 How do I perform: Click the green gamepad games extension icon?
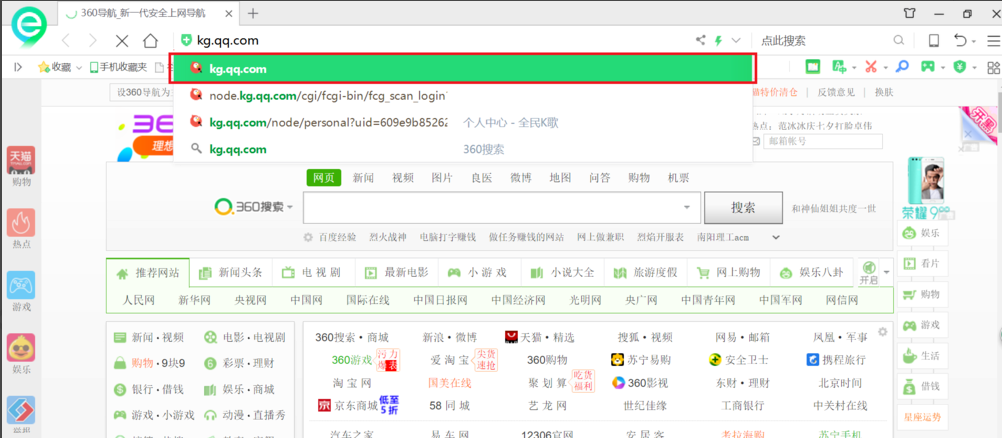click(927, 66)
